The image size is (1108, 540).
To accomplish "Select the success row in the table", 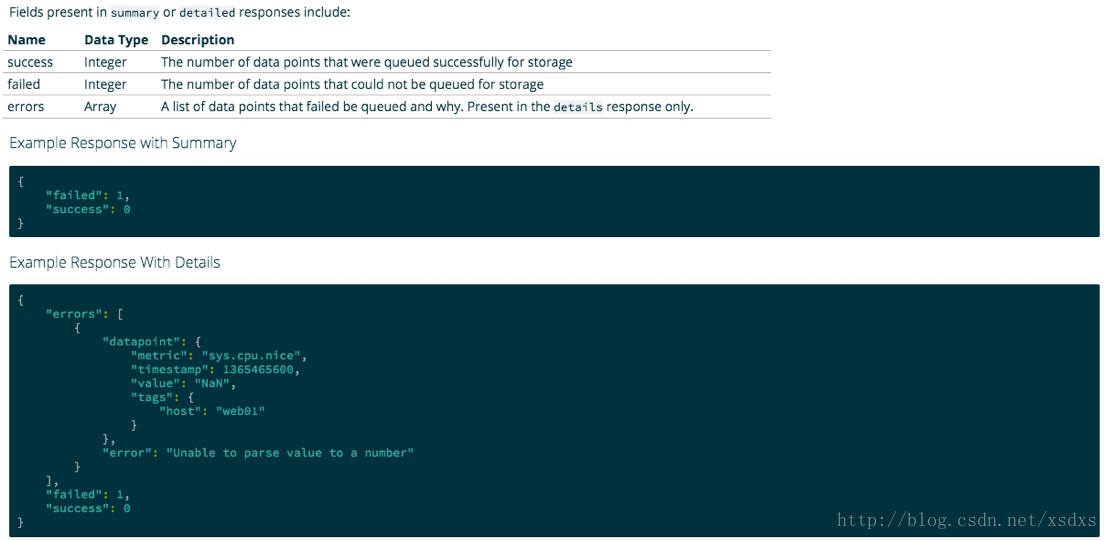I will 389,62.
